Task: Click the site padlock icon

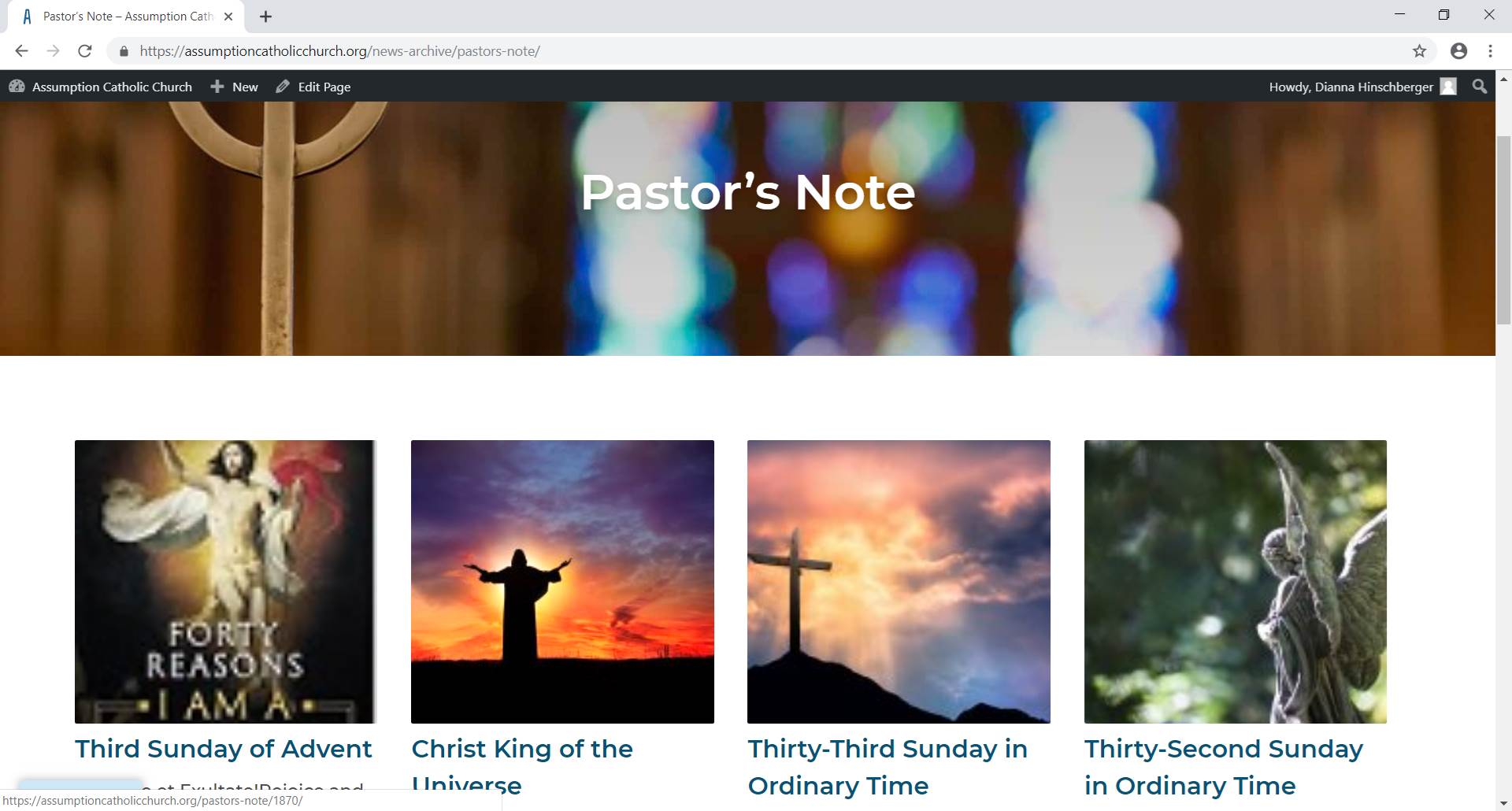Action: (124, 51)
